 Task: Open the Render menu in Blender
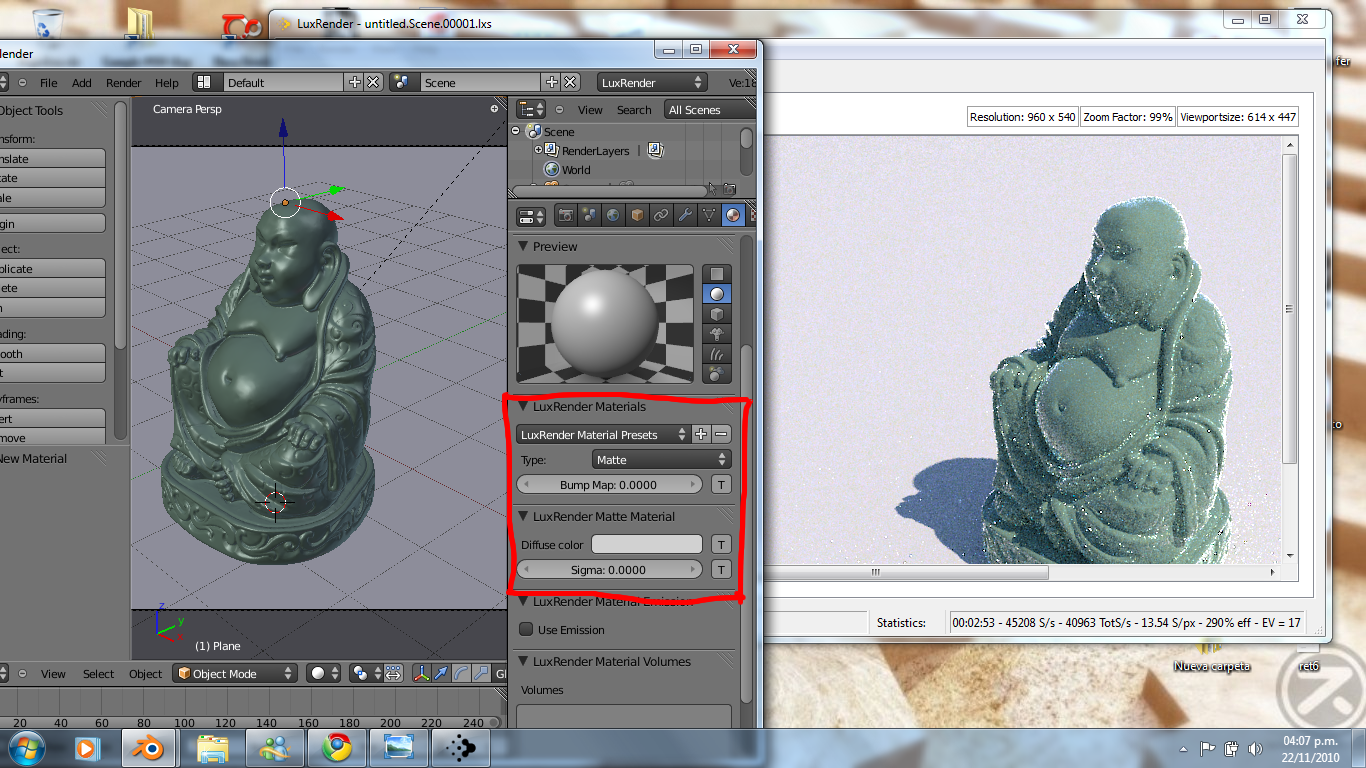pos(124,83)
